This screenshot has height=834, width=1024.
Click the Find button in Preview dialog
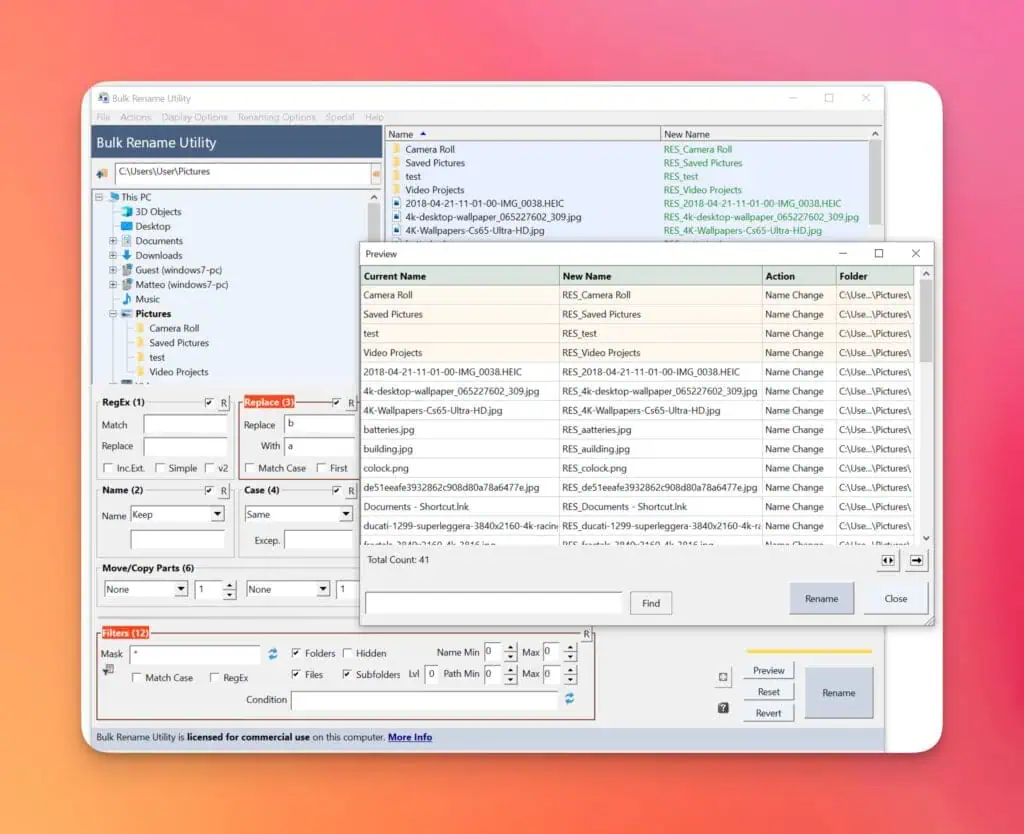tap(650, 603)
